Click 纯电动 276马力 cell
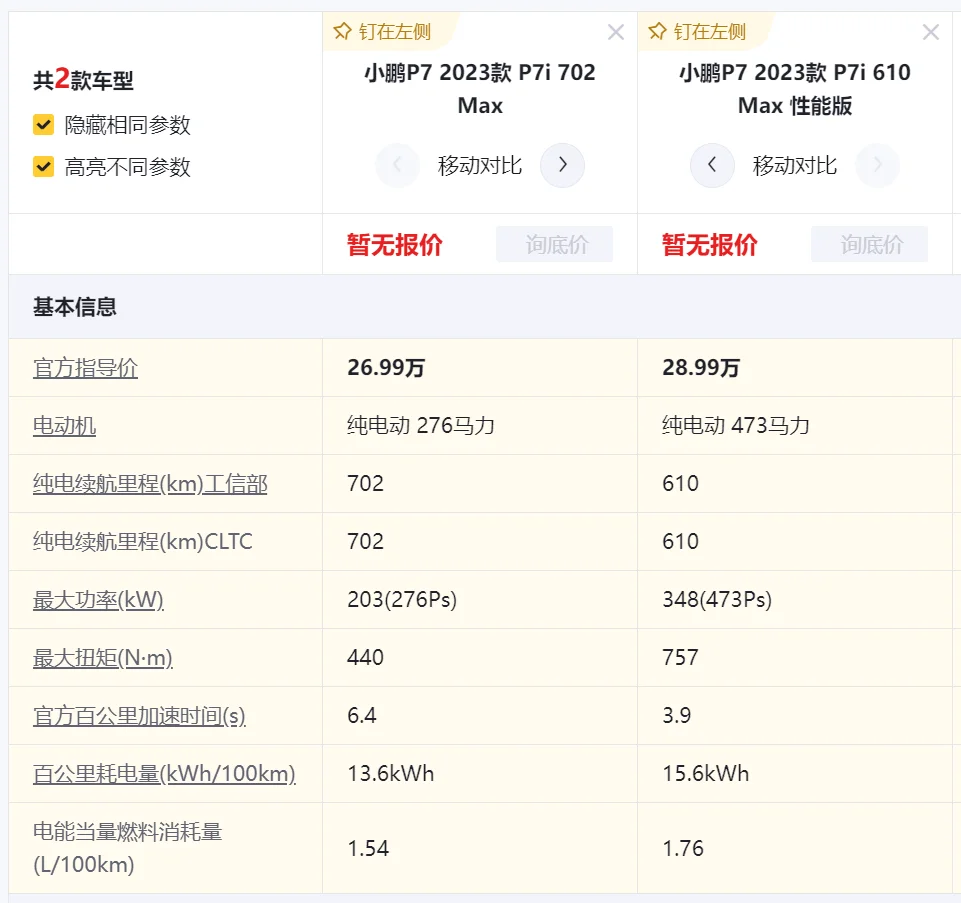 (x=421, y=425)
